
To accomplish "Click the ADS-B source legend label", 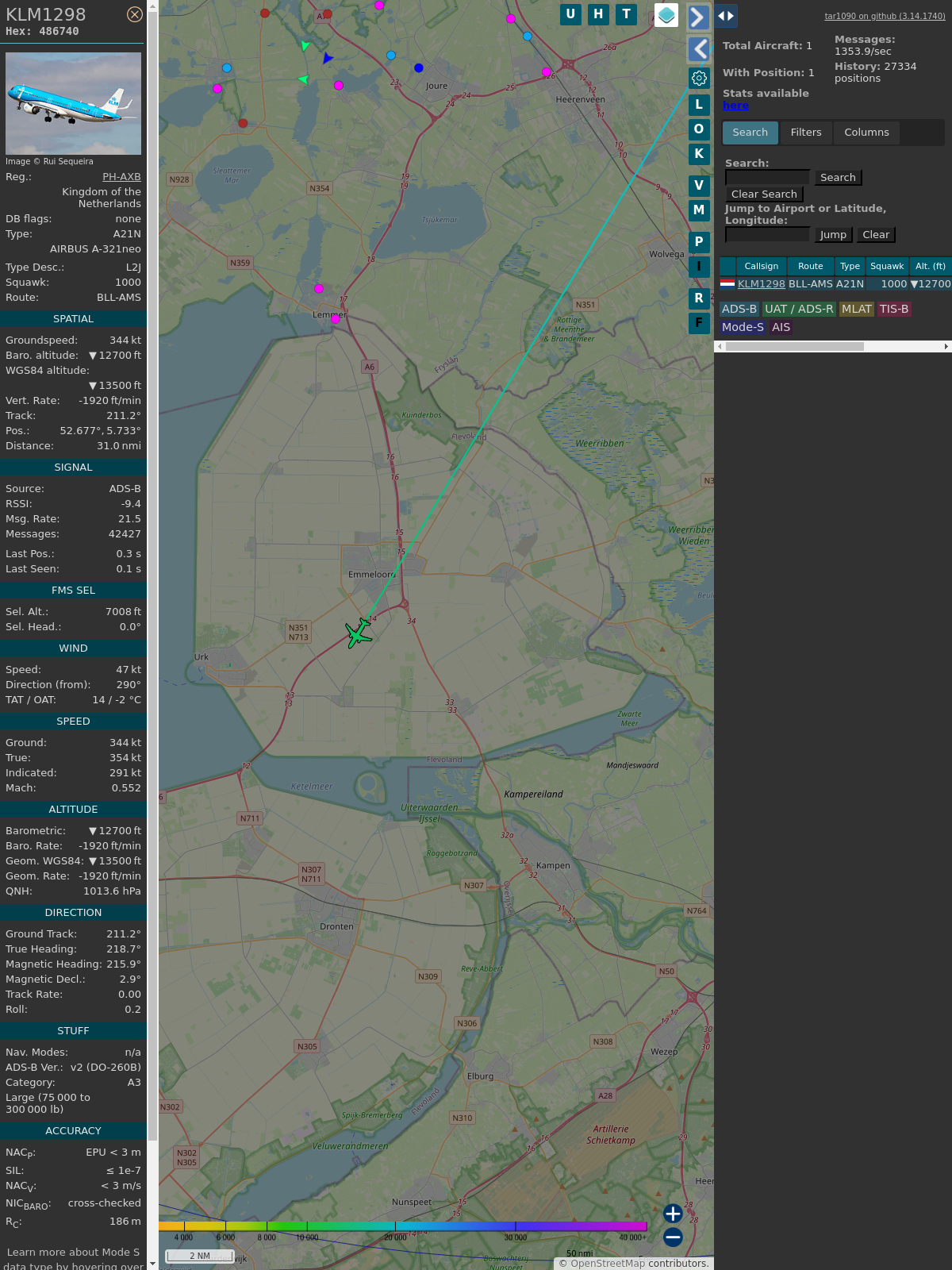I will 739,309.
